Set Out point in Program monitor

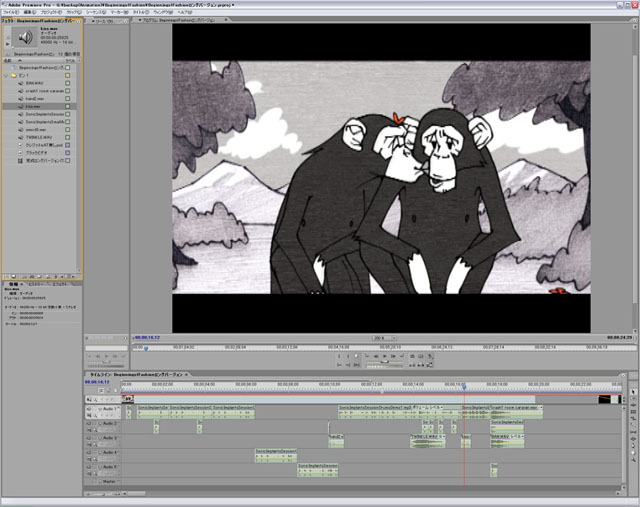(348, 356)
